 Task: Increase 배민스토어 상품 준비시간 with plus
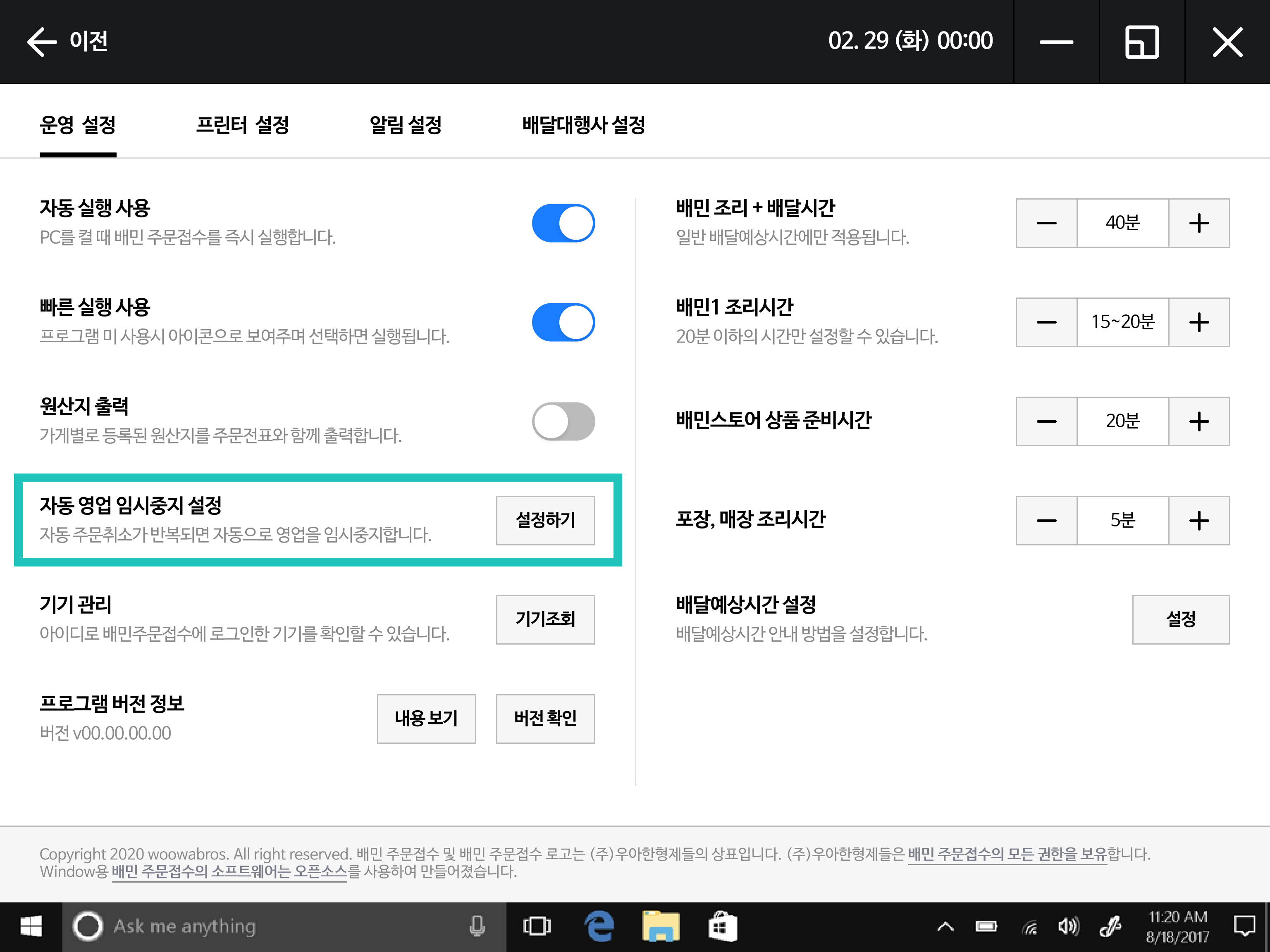(x=1199, y=422)
